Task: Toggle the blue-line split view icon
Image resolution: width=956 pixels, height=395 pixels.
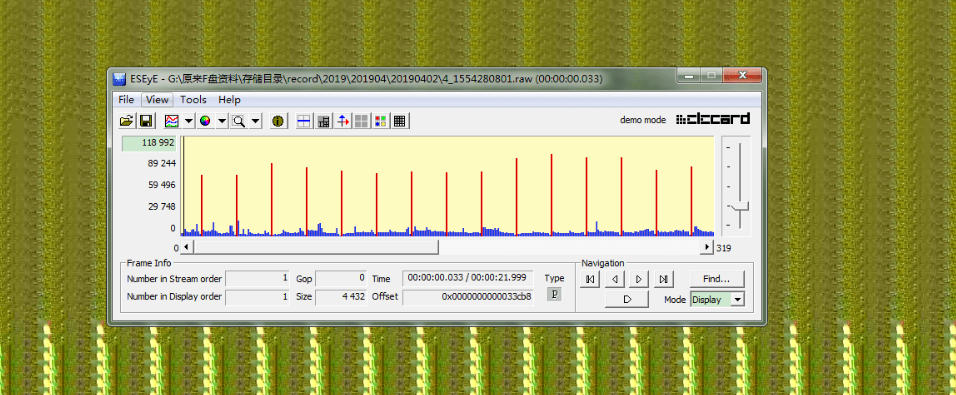Action: tap(304, 121)
